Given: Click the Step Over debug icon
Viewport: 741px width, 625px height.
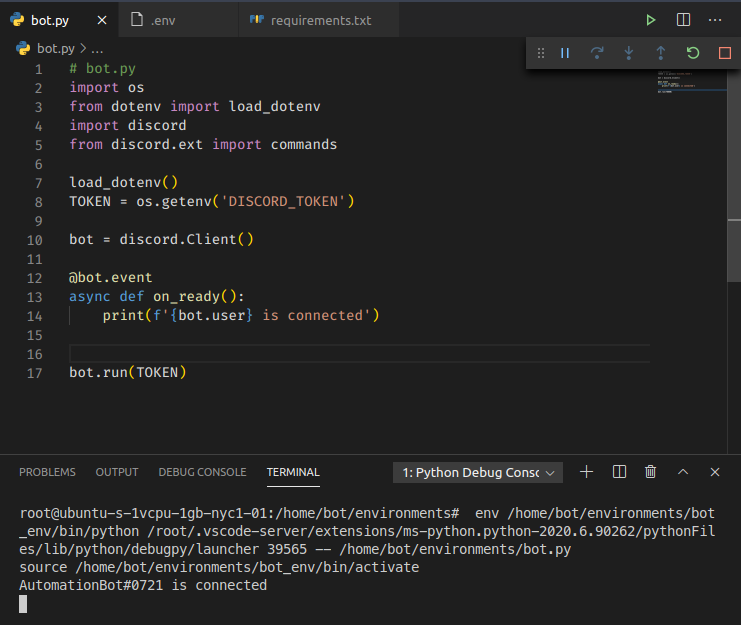Looking at the screenshot, I should (597, 53).
